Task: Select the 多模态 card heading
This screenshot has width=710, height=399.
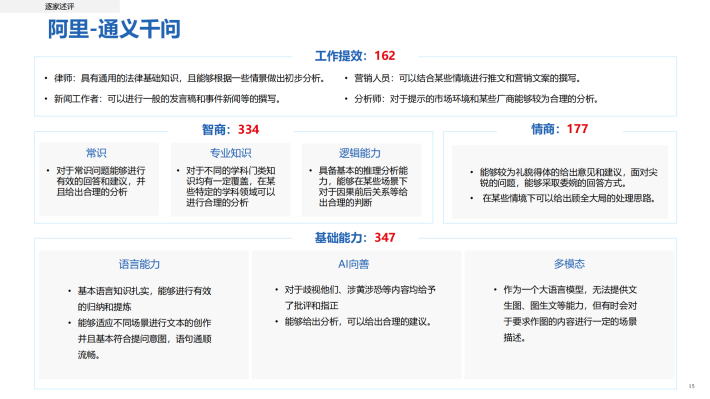Action: (569, 264)
